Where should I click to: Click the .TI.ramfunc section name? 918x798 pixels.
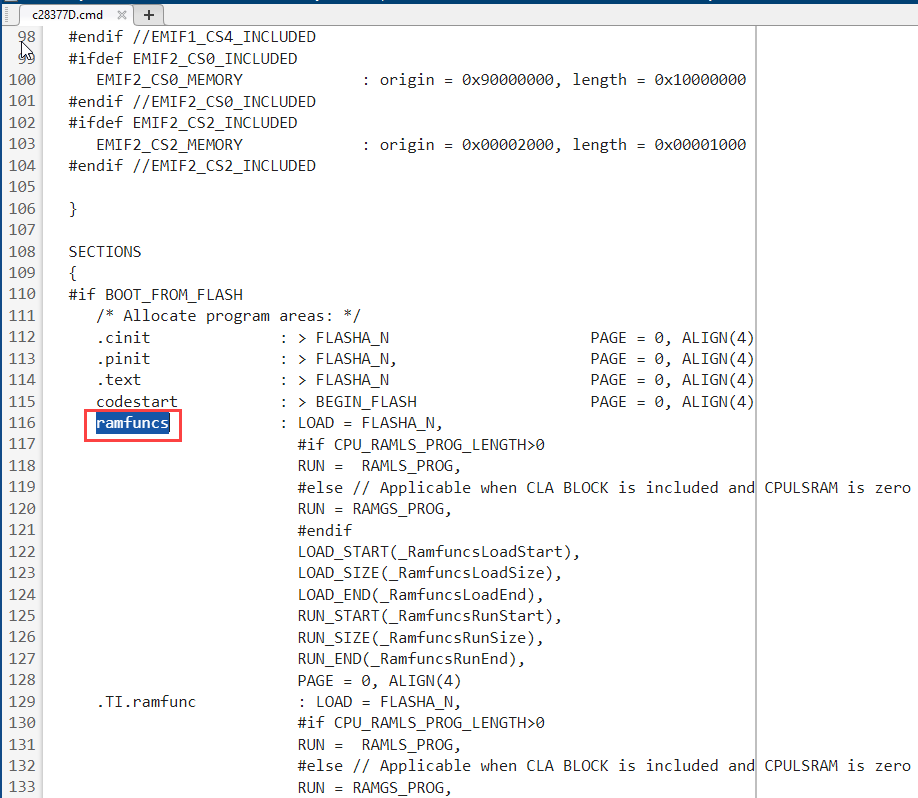(146, 701)
